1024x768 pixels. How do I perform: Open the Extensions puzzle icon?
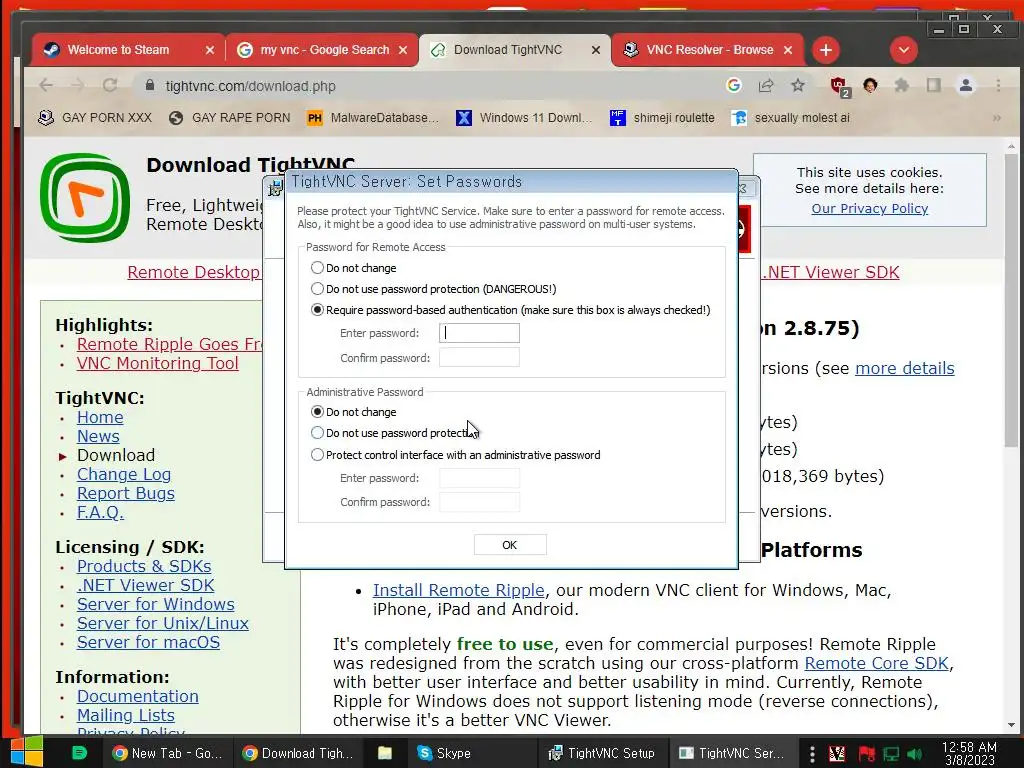click(902, 85)
